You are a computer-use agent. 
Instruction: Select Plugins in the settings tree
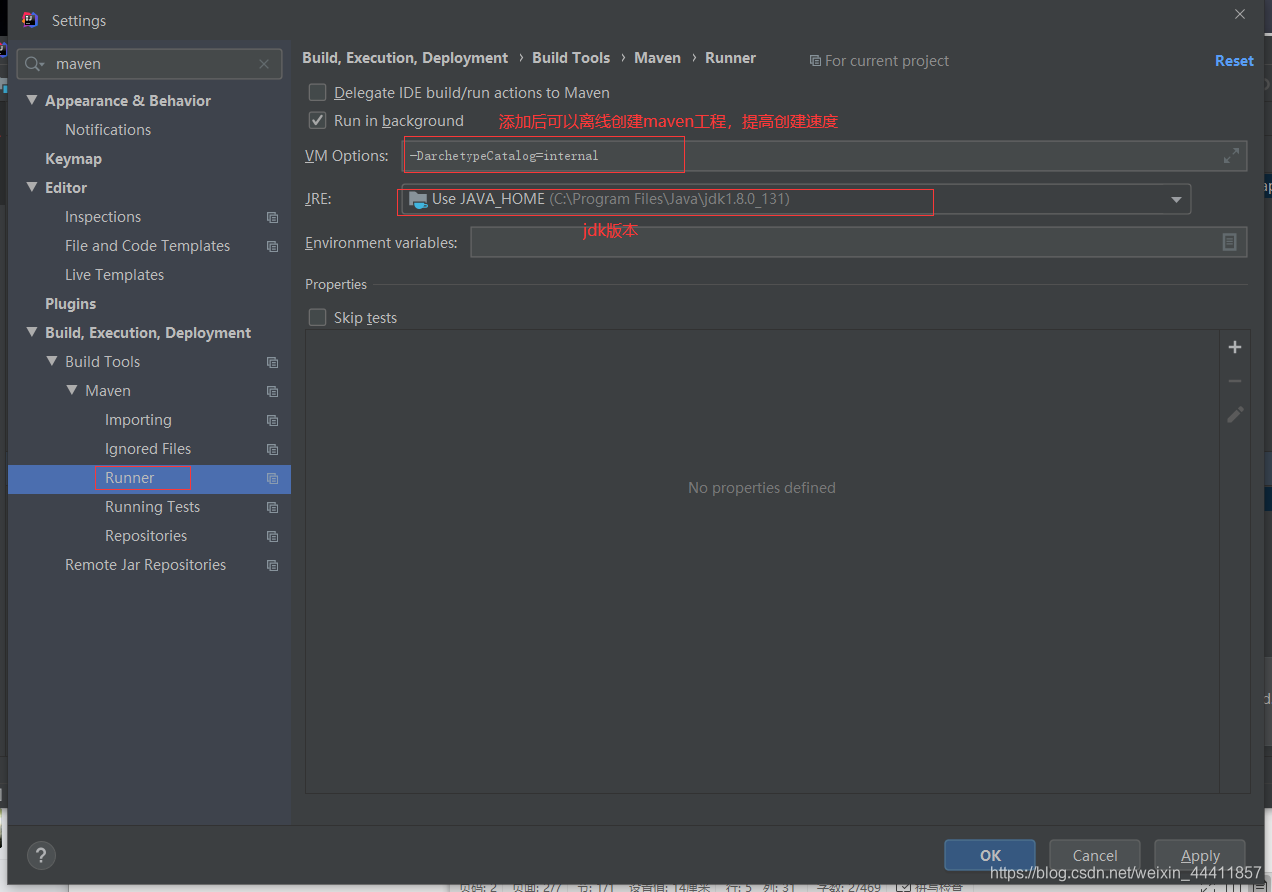click(70, 304)
